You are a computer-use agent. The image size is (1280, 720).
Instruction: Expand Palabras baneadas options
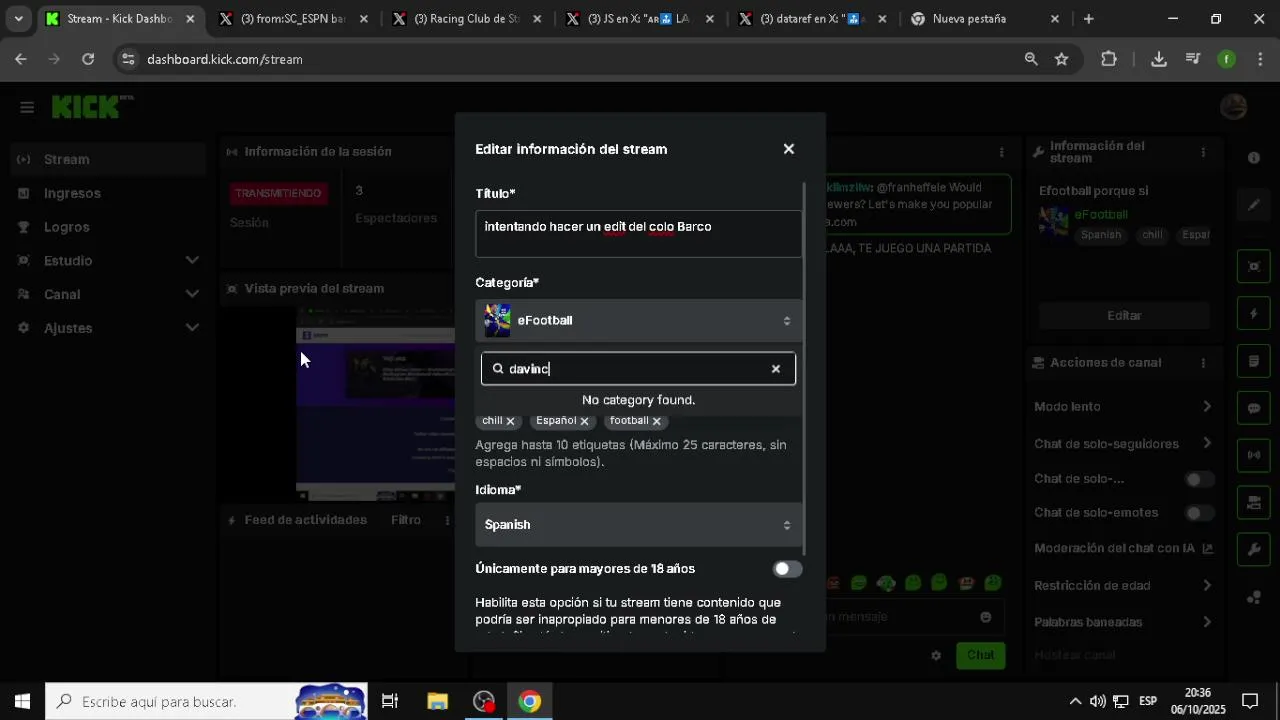[x=1207, y=622]
